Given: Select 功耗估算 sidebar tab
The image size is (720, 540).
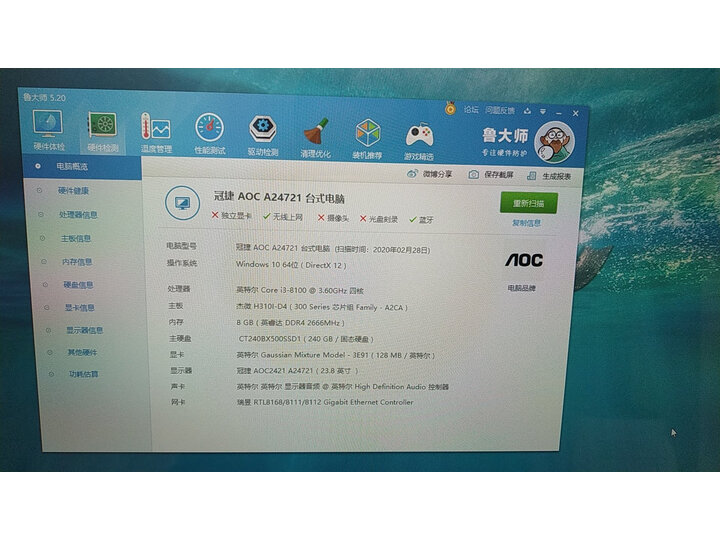Looking at the screenshot, I should click(84, 374).
